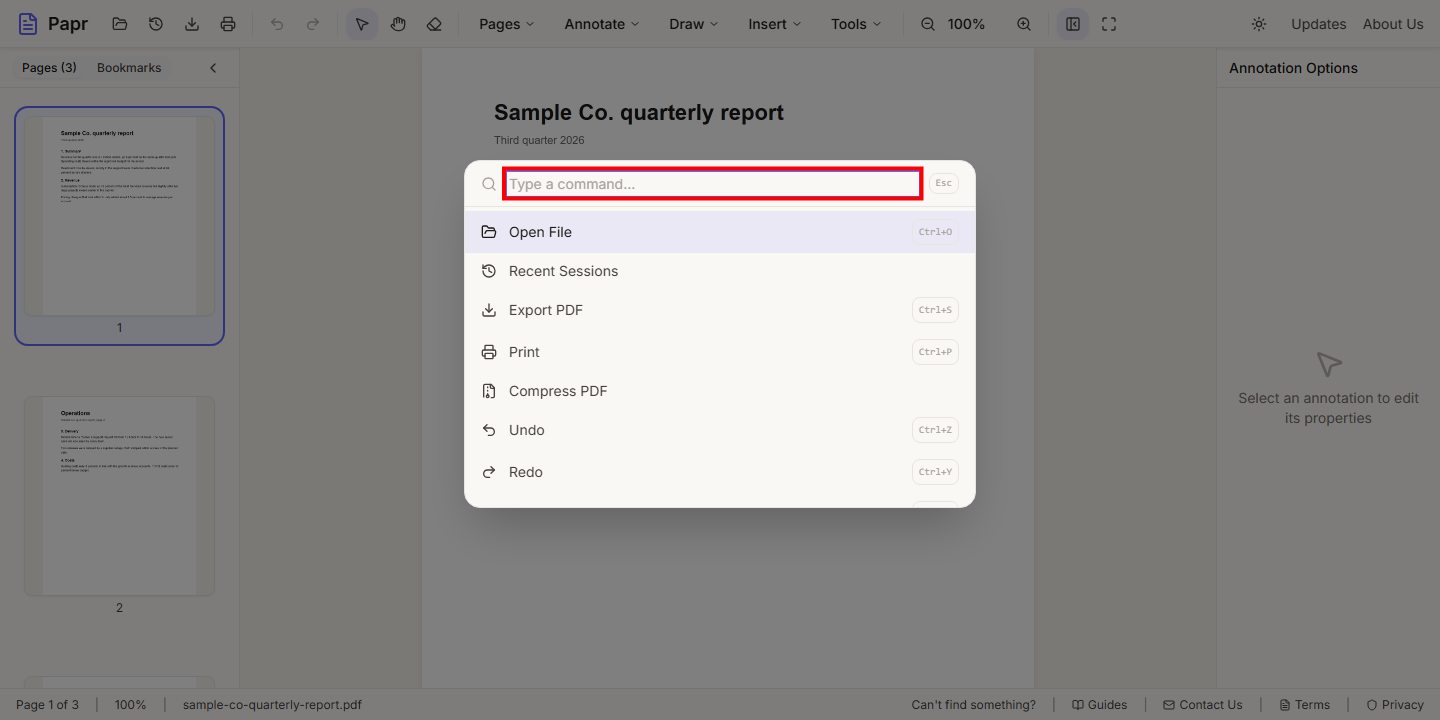Choose Recent Sessions in command palette

(720, 271)
